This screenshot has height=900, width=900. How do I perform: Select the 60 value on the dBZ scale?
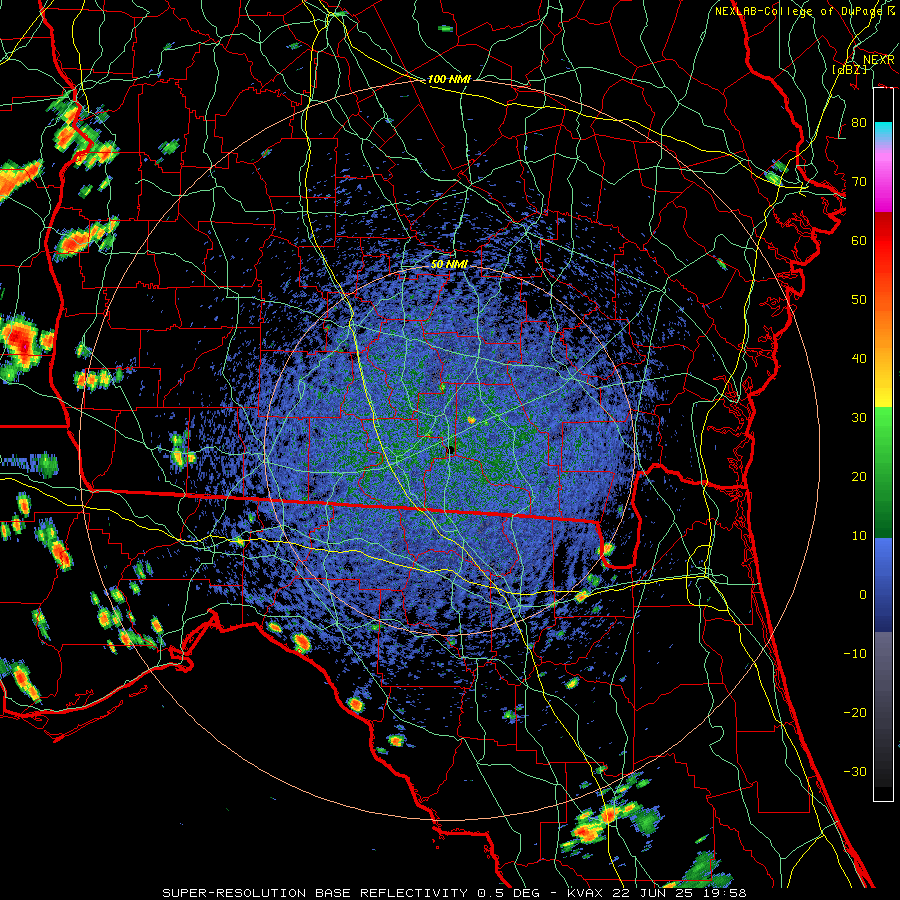pyautogui.click(x=859, y=240)
